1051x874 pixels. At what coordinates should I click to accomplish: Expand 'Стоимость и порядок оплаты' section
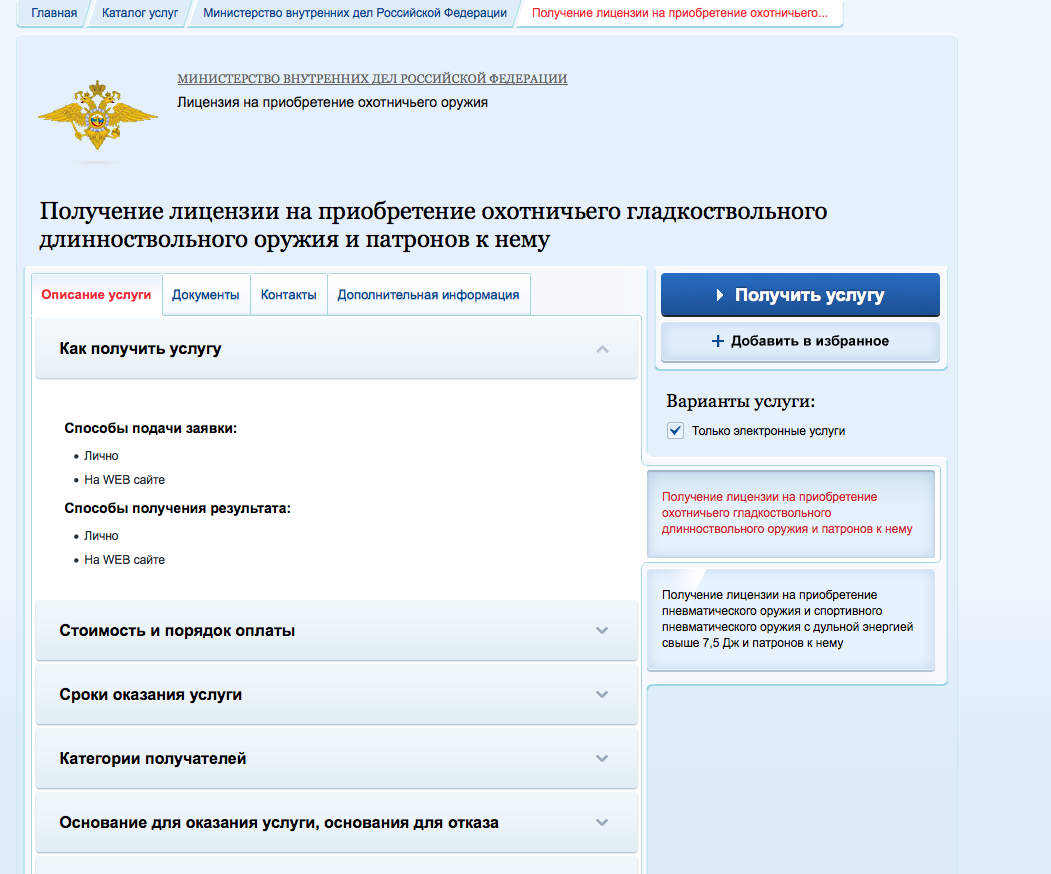(601, 631)
